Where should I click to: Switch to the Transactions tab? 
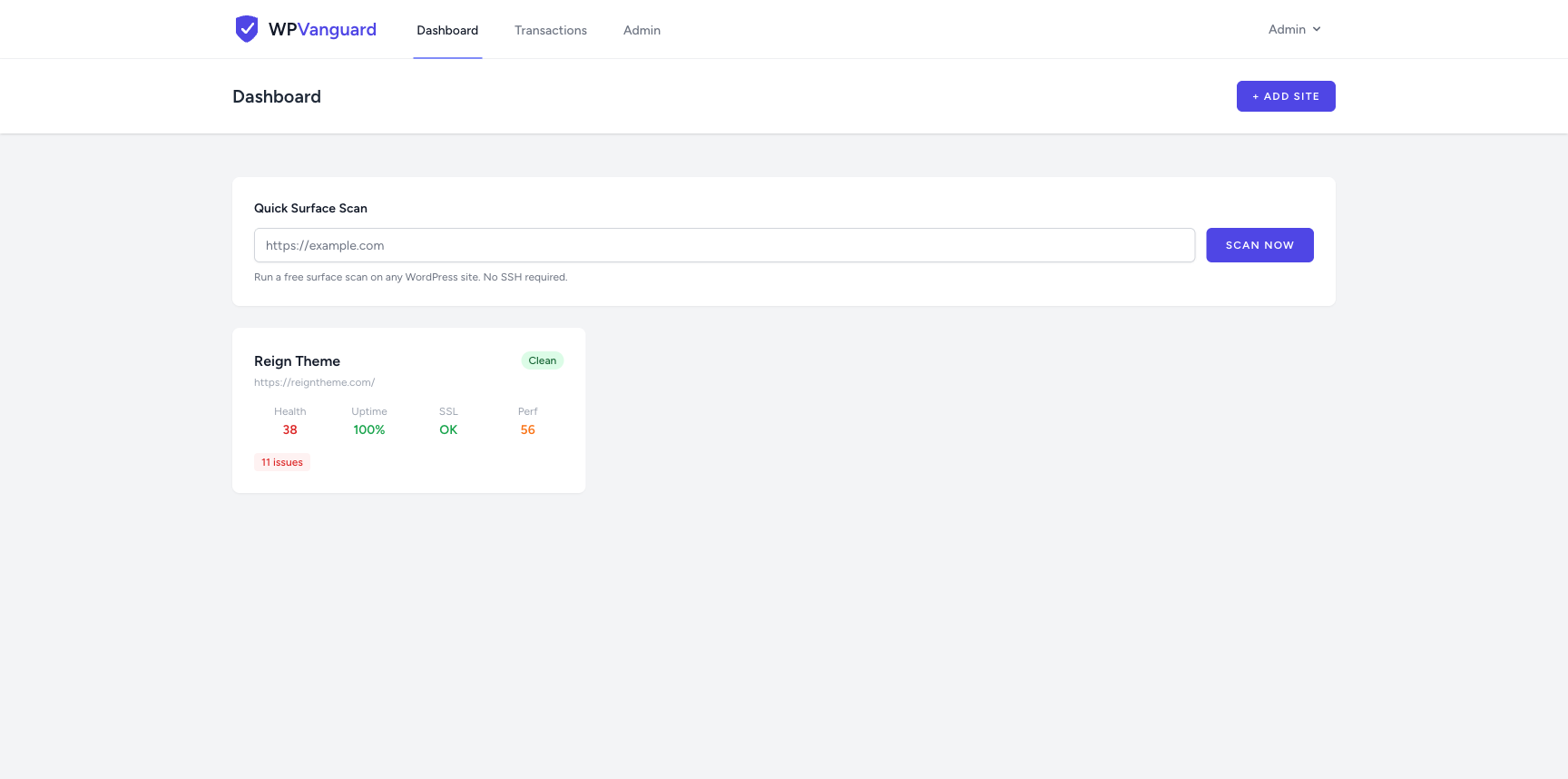click(x=551, y=30)
